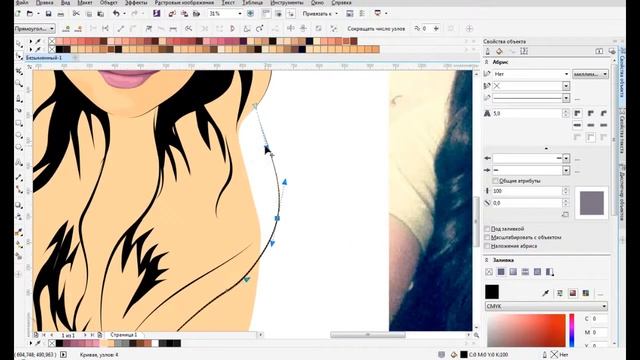Open the Файл menu
The height and width of the screenshot is (360, 640).
(22, 2)
